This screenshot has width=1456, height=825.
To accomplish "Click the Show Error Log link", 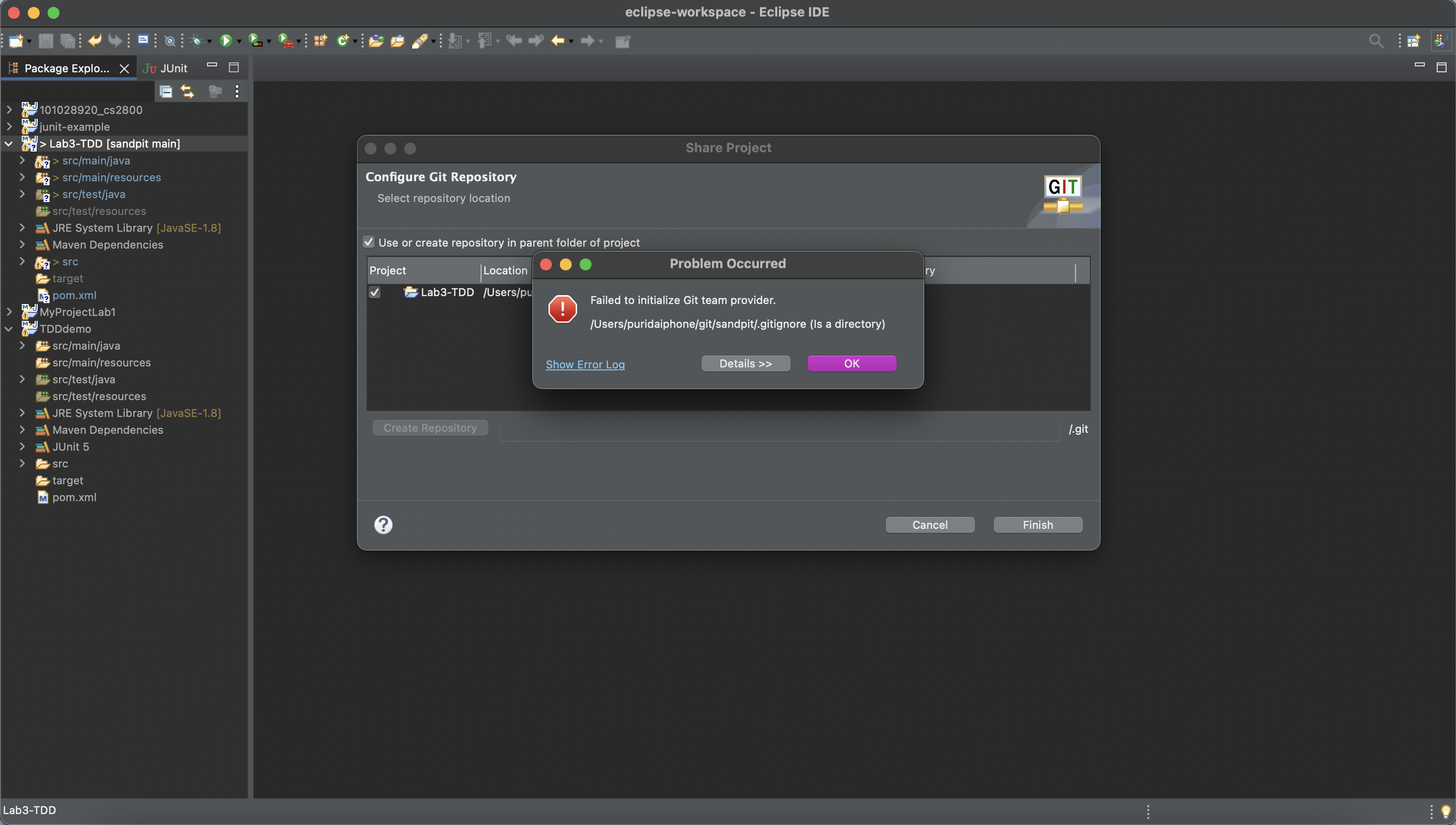I will [x=585, y=364].
